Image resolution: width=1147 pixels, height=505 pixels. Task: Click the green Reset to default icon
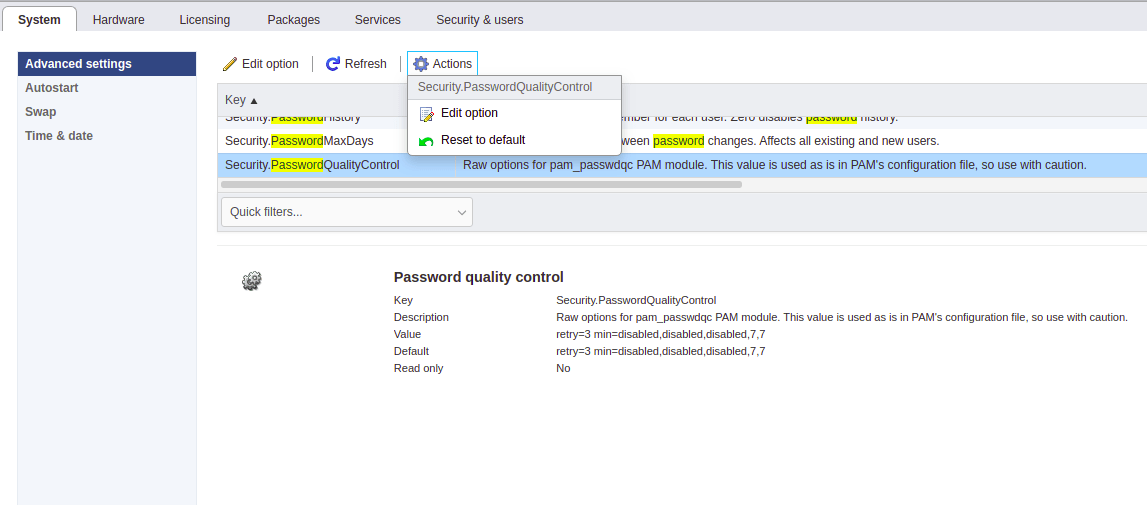(427, 141)
